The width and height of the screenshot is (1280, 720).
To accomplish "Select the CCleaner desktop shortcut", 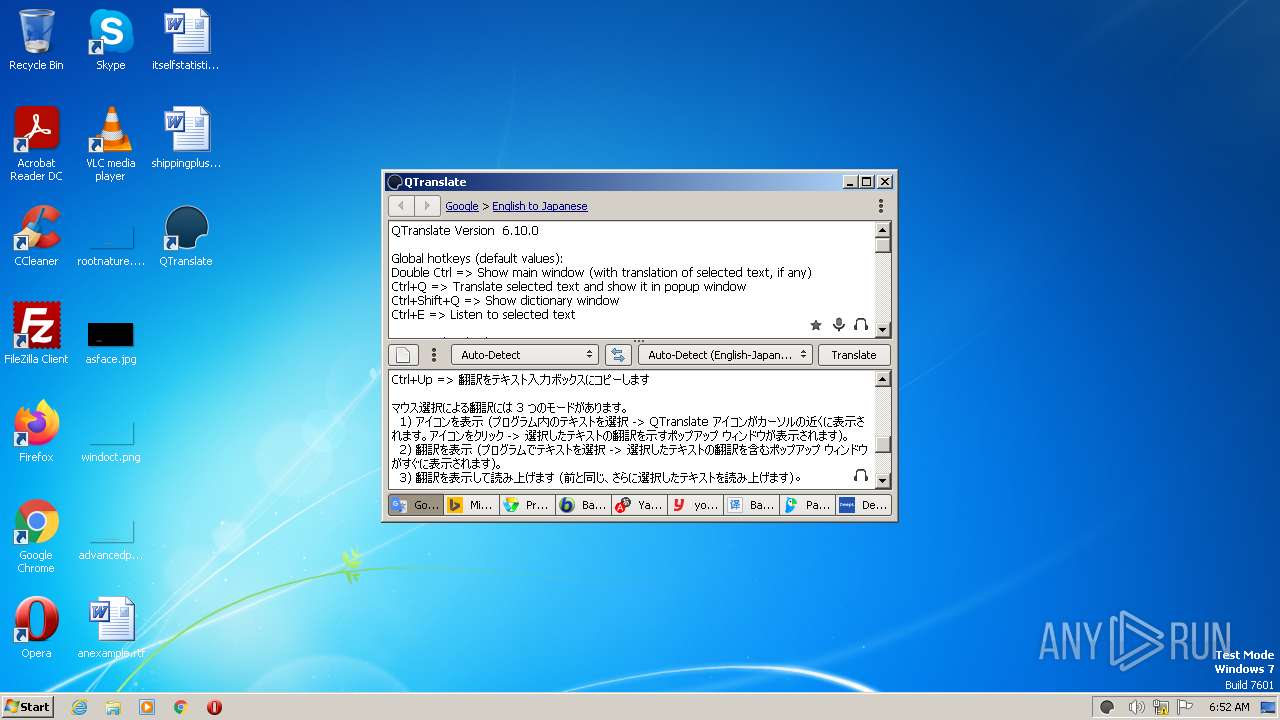I will tap(36, 236).
